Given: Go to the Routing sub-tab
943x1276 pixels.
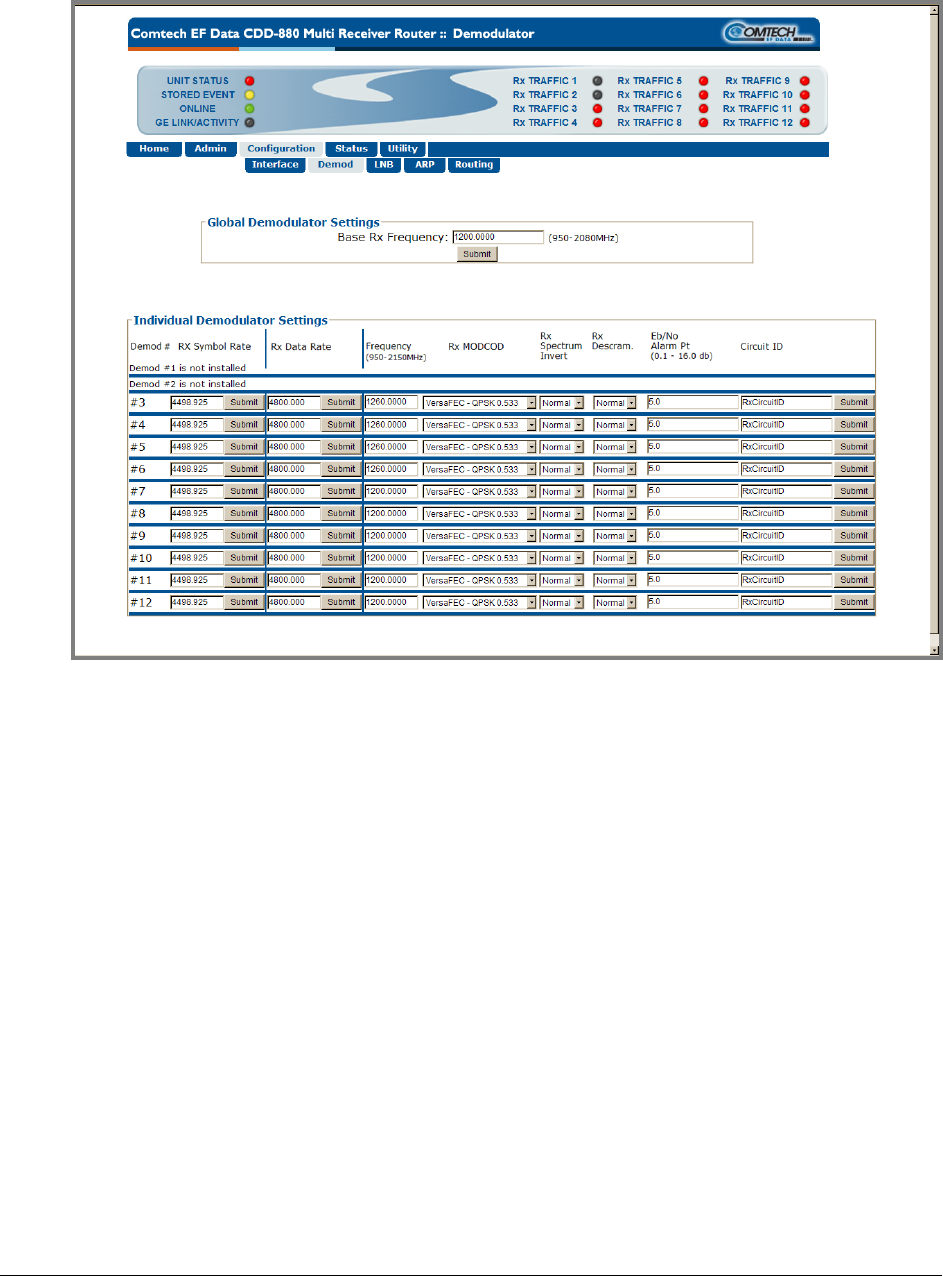Looking at the screenshot, I should point(473,165).
